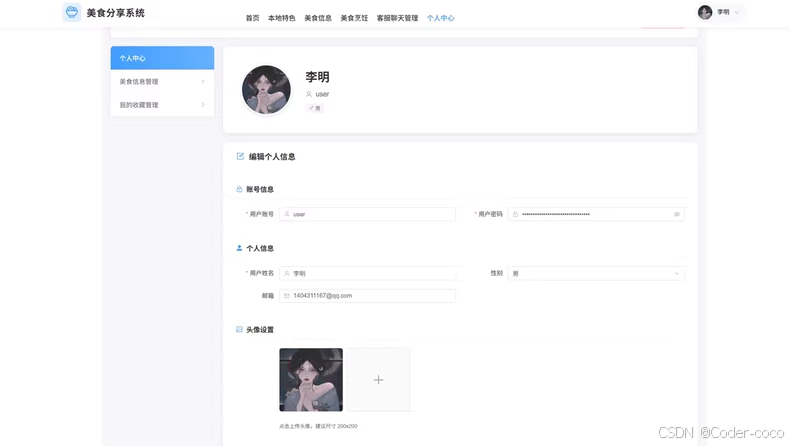Open the 性别 gender dropdown
Viewport: 790px width, 446px height.
point(596,273)
